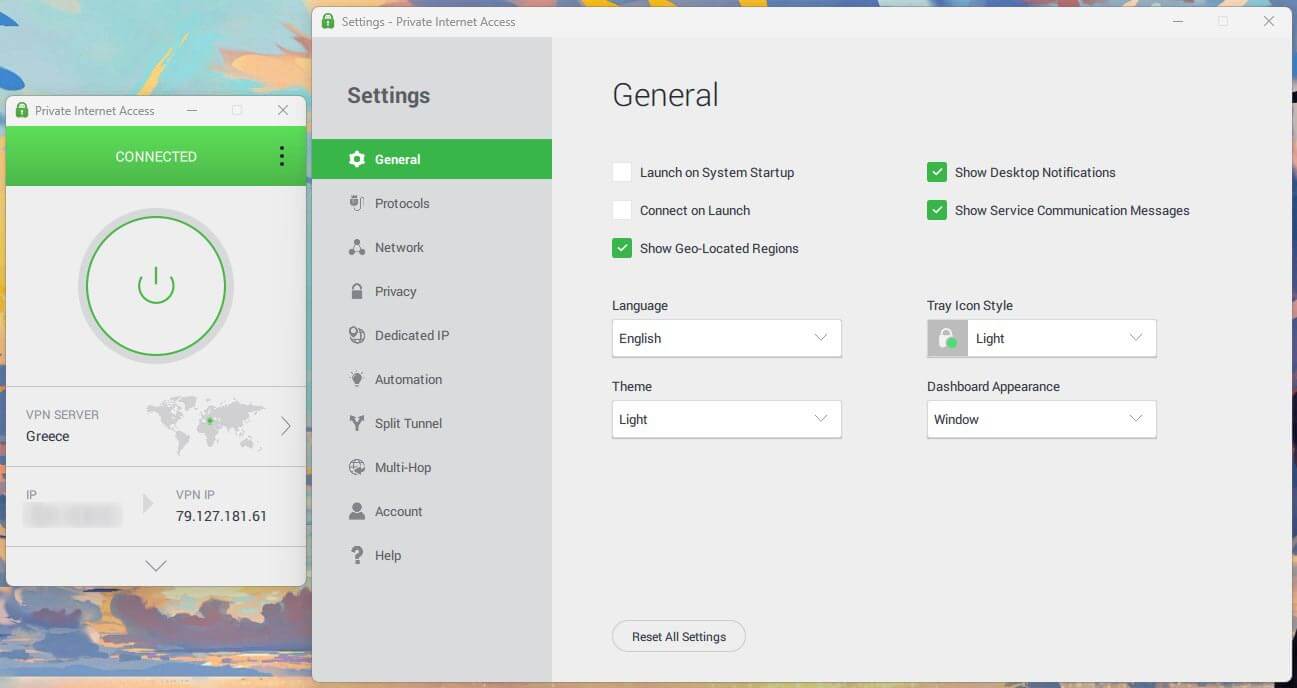This screenshot has width=1297, height=688.
Task: Switch to the Privacy settings tab
Action: tap(432, 291)
